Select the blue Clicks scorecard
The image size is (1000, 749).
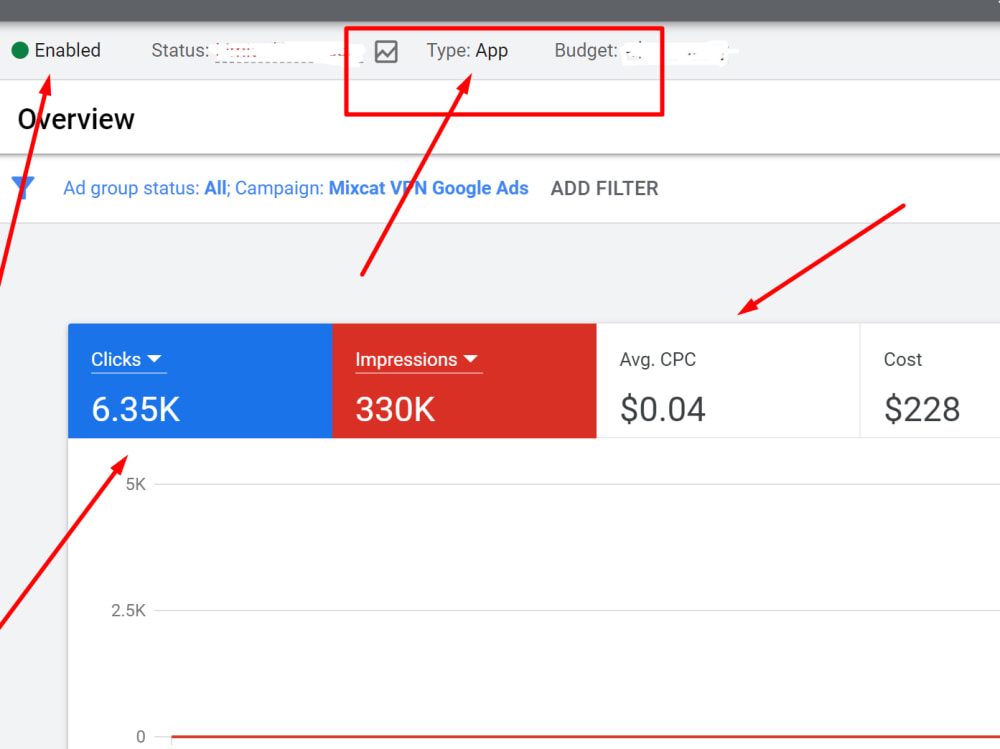pos(200,381)
